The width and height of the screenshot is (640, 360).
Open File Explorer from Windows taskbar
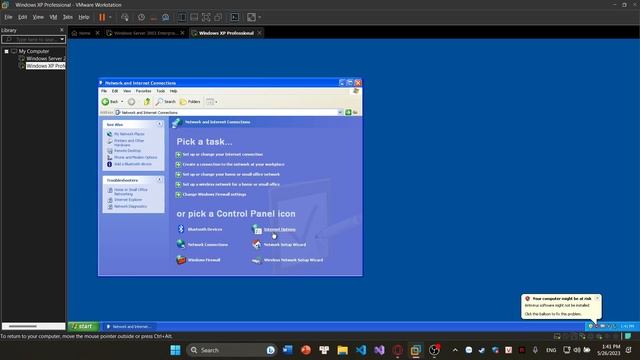[x=342, y=350]
